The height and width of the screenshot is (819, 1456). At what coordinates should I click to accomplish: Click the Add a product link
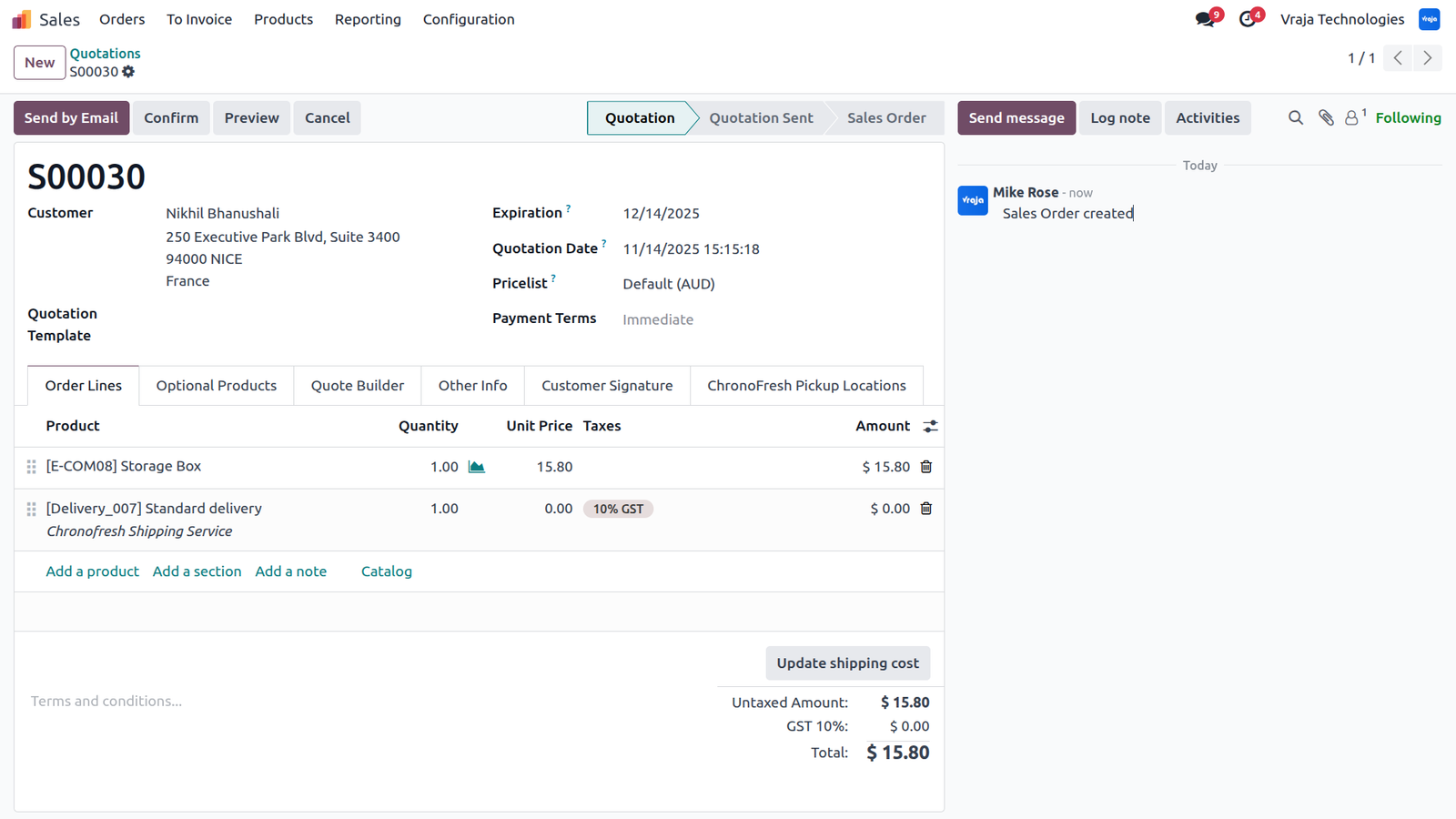pyautogui.click(x=93, y=571)
